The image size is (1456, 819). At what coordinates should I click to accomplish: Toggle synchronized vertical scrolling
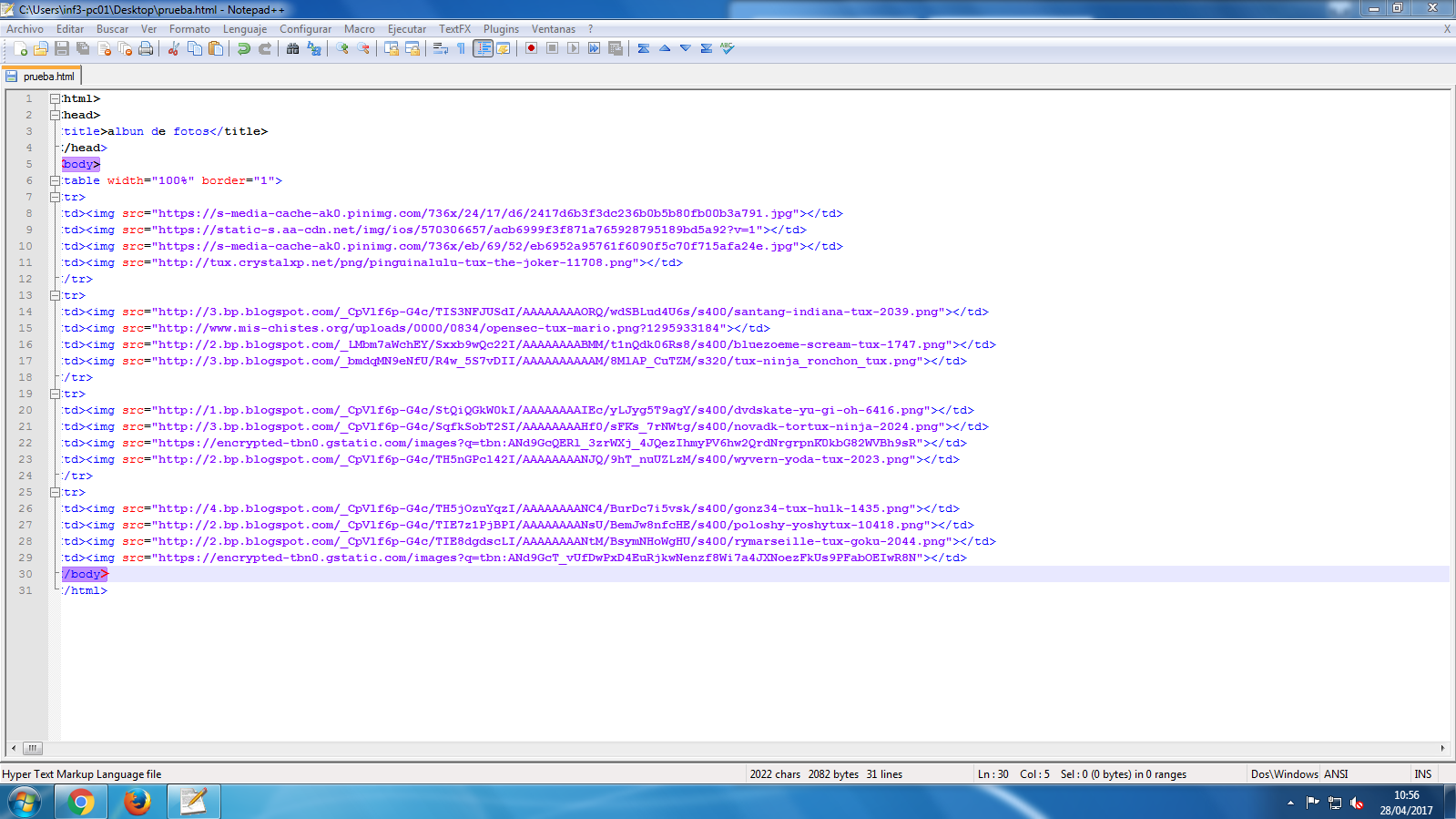[x=391, y=48]
